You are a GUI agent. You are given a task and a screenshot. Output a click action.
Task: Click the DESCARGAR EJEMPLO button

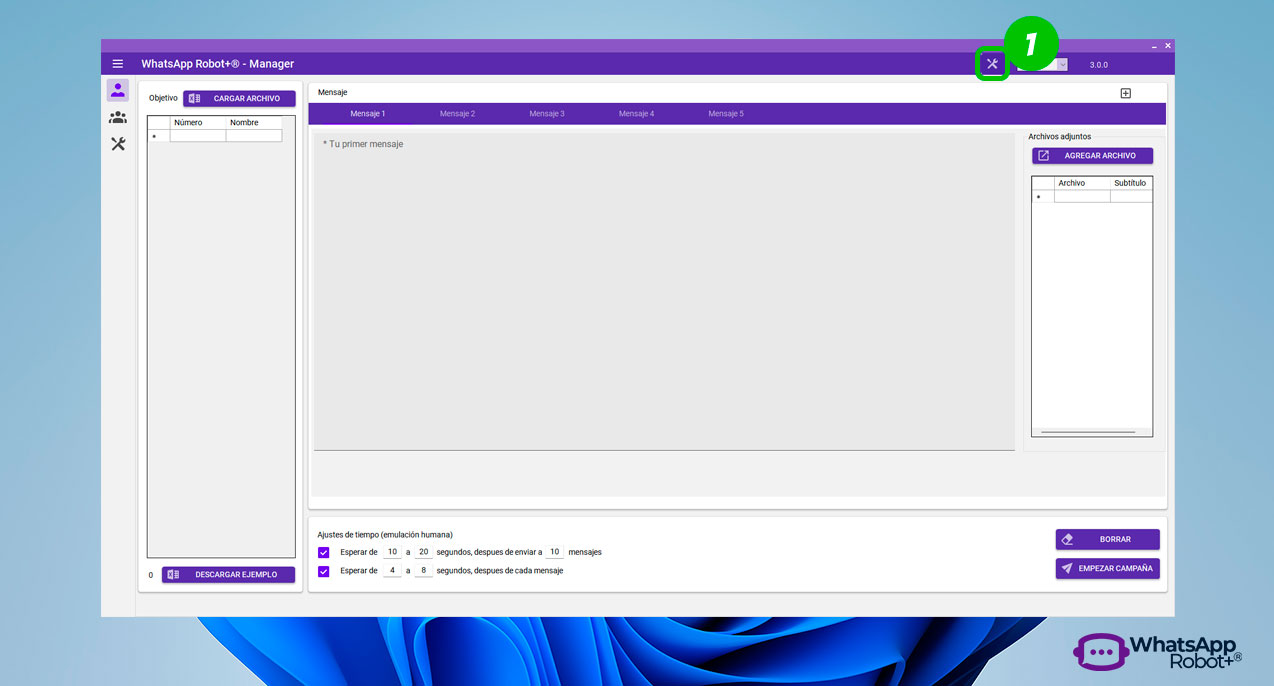(x=228, y=574)
